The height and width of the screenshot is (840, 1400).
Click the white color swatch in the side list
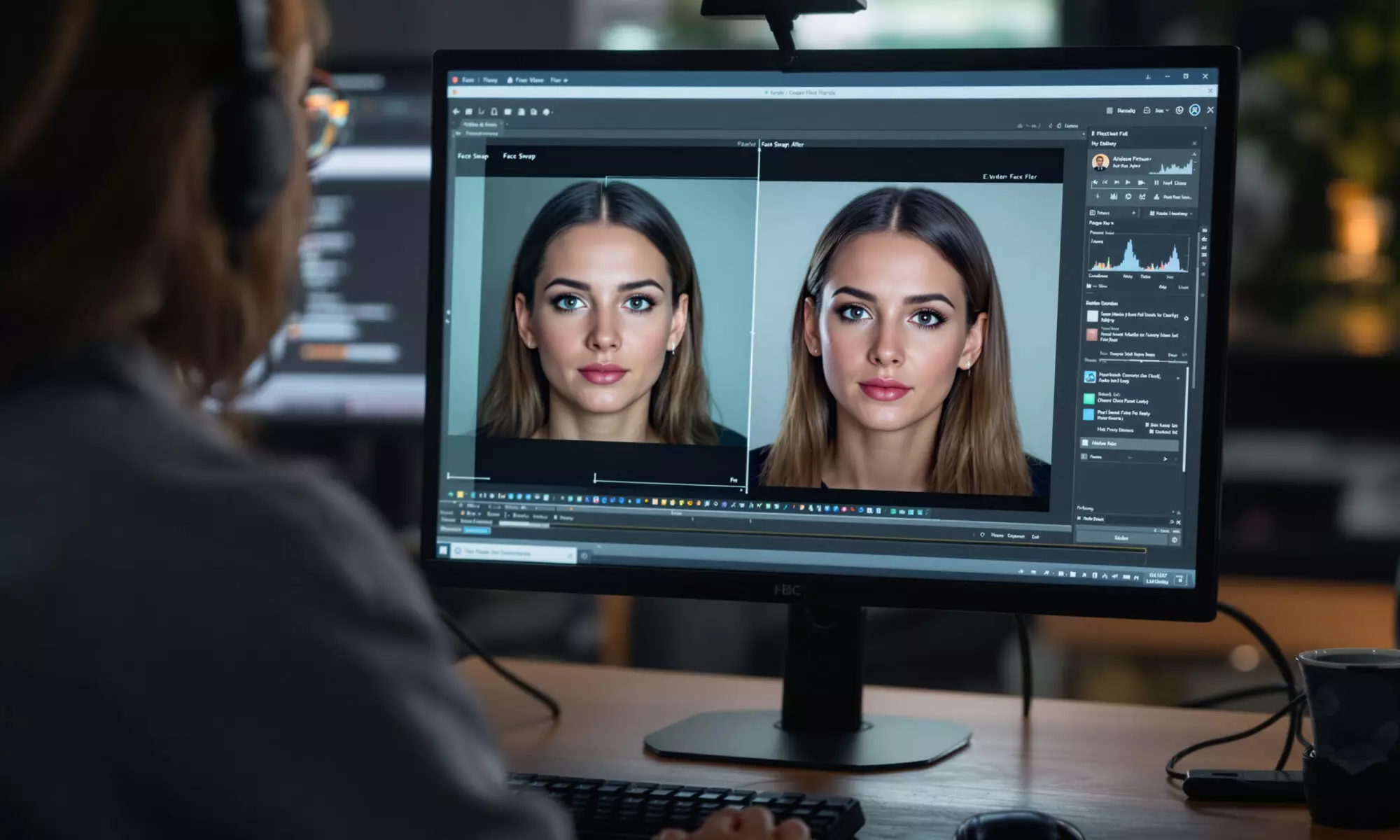tap(1092, 316)
